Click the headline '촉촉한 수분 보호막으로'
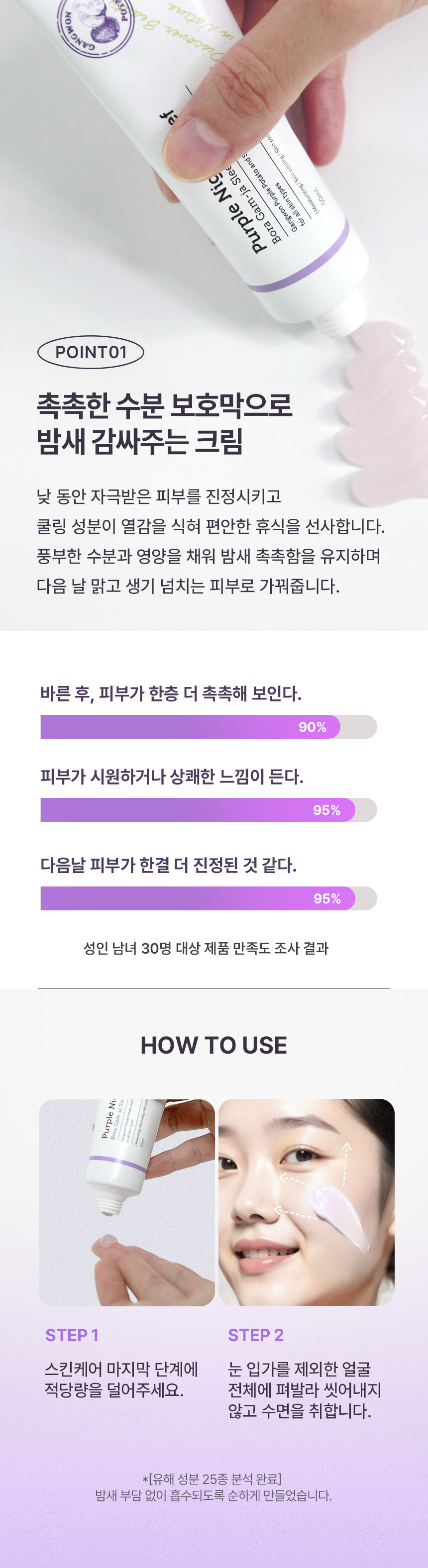 click(164, 406)
